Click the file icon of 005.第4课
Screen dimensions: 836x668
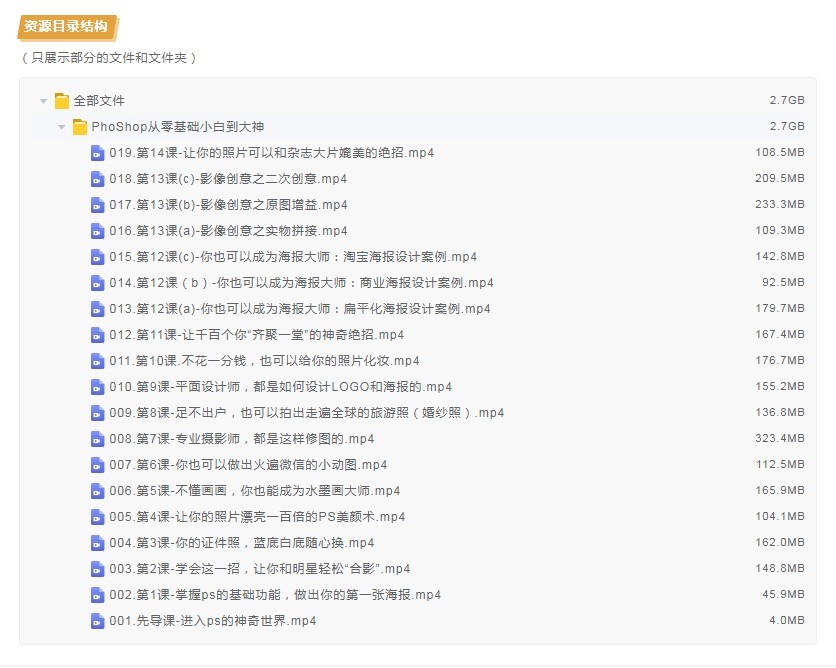pyautogui.click(x=98, y=517)
